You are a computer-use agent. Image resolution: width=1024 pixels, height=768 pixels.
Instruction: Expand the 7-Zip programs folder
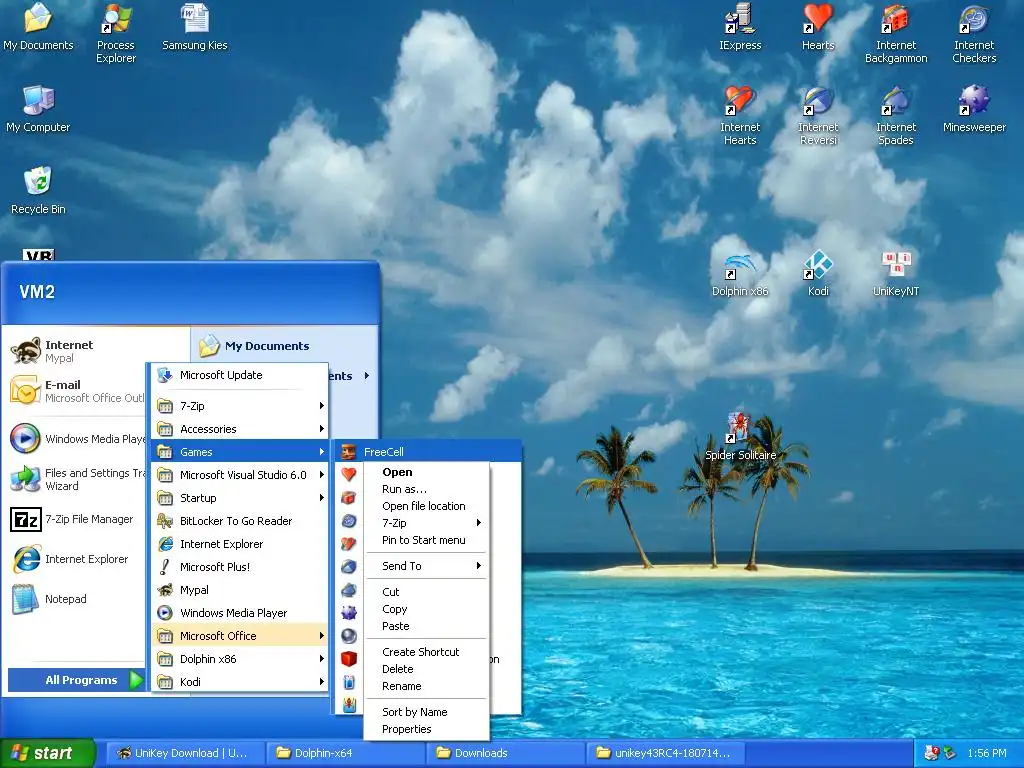coord(240,406)
